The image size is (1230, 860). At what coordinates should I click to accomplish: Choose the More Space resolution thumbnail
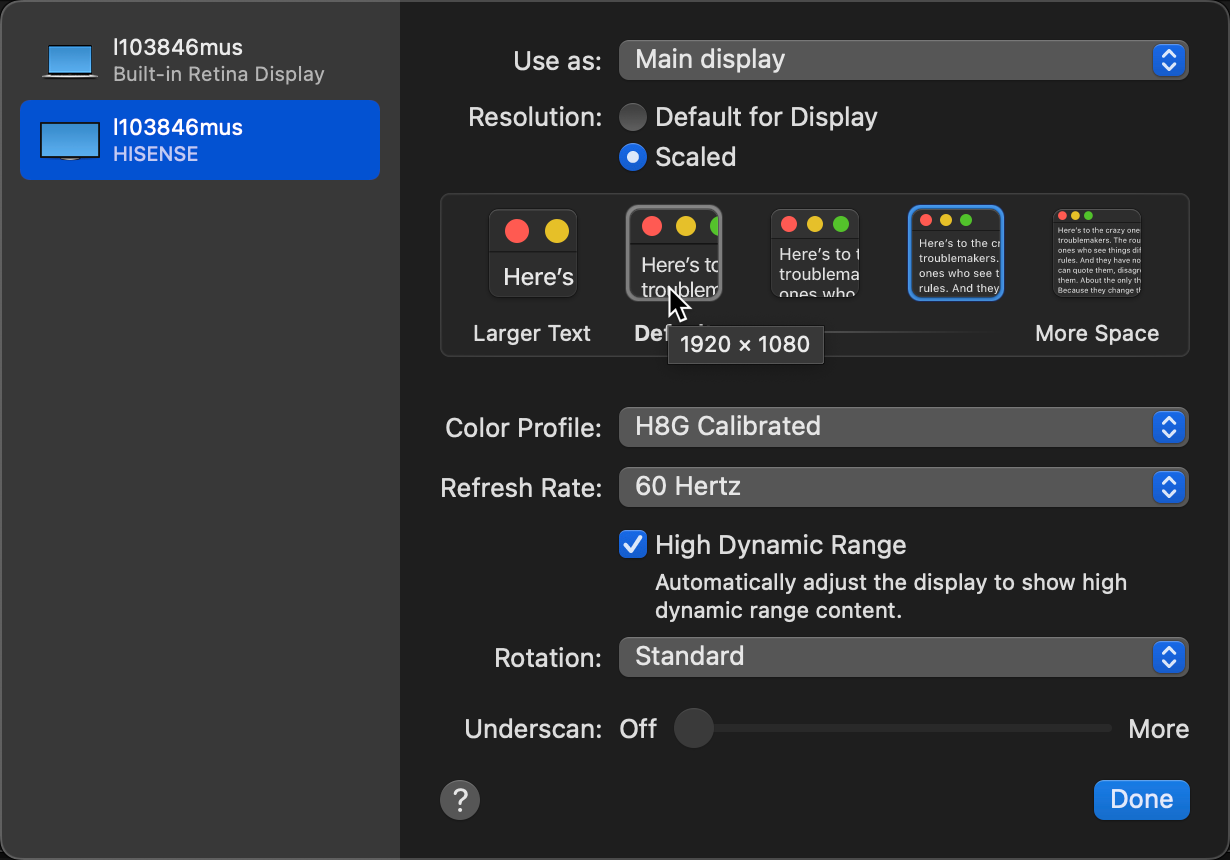1096,254
